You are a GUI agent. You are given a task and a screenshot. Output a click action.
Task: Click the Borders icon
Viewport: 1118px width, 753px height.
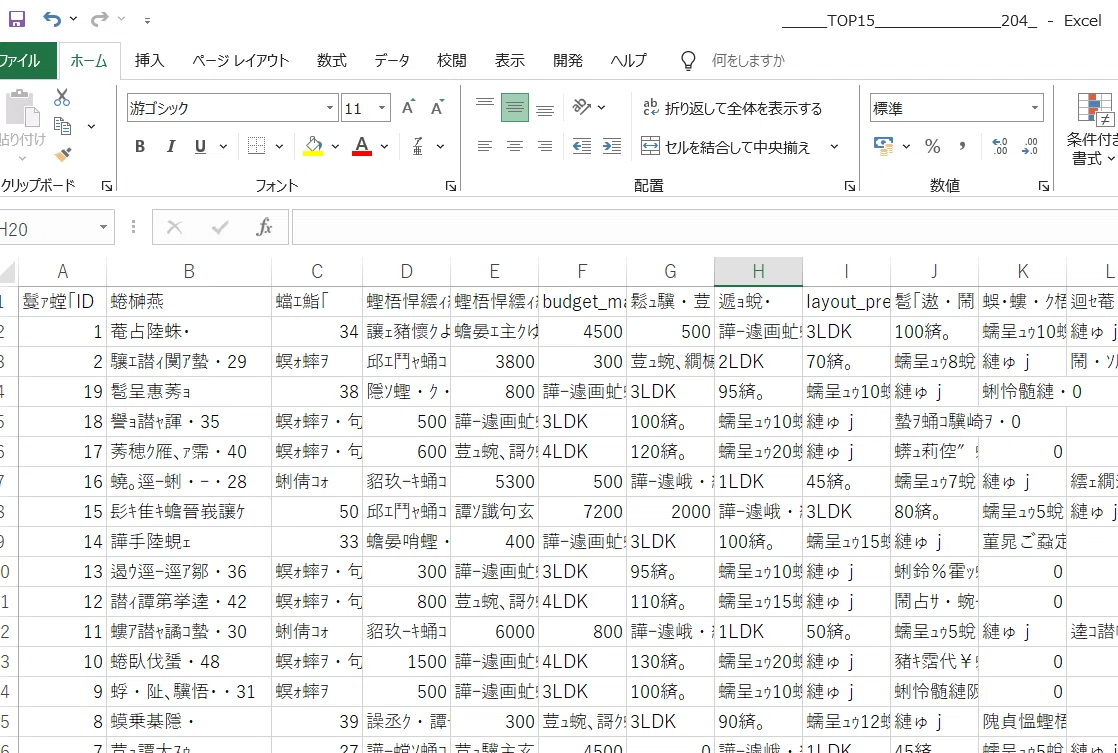point(256,146)
